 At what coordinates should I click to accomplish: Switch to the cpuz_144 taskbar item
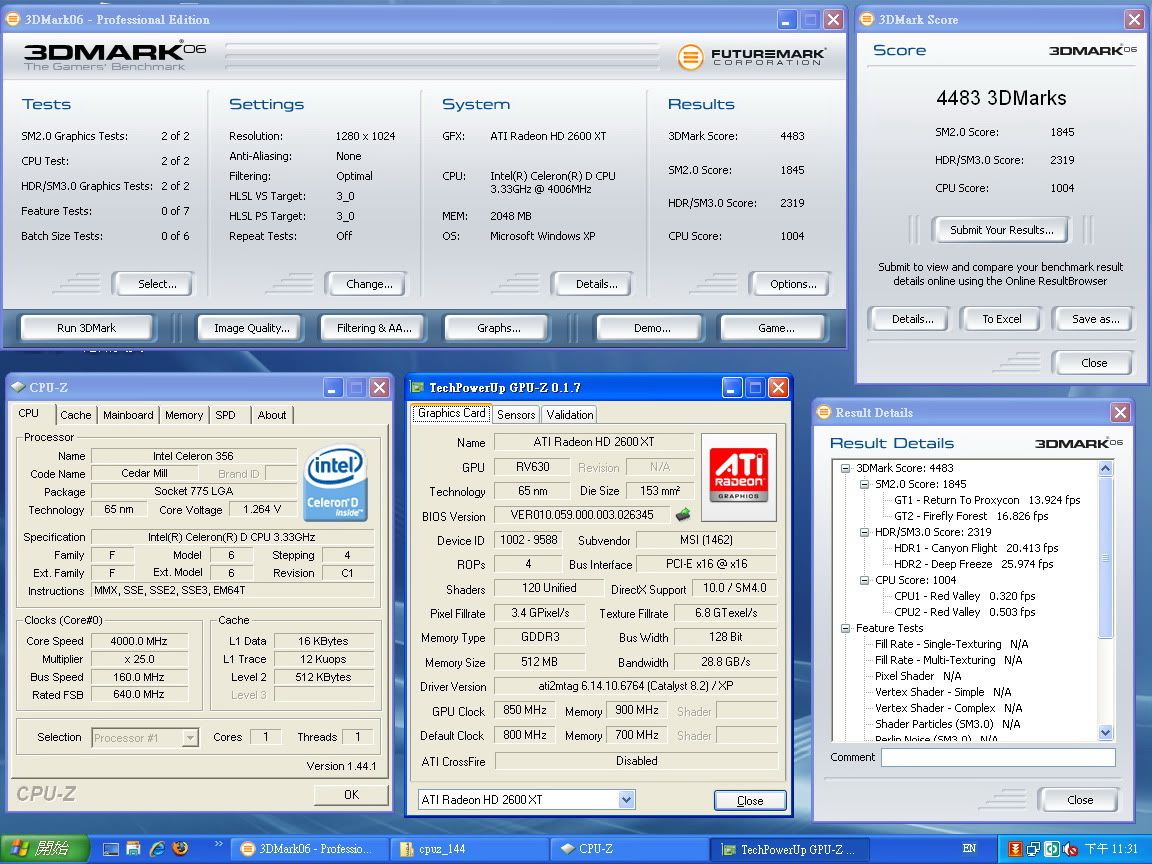[x=469, y=849]
